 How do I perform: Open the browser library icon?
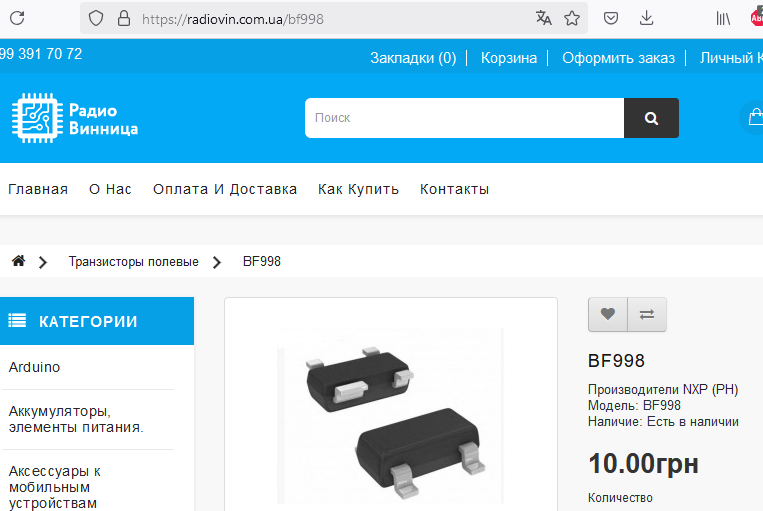[x=722, y=18]
